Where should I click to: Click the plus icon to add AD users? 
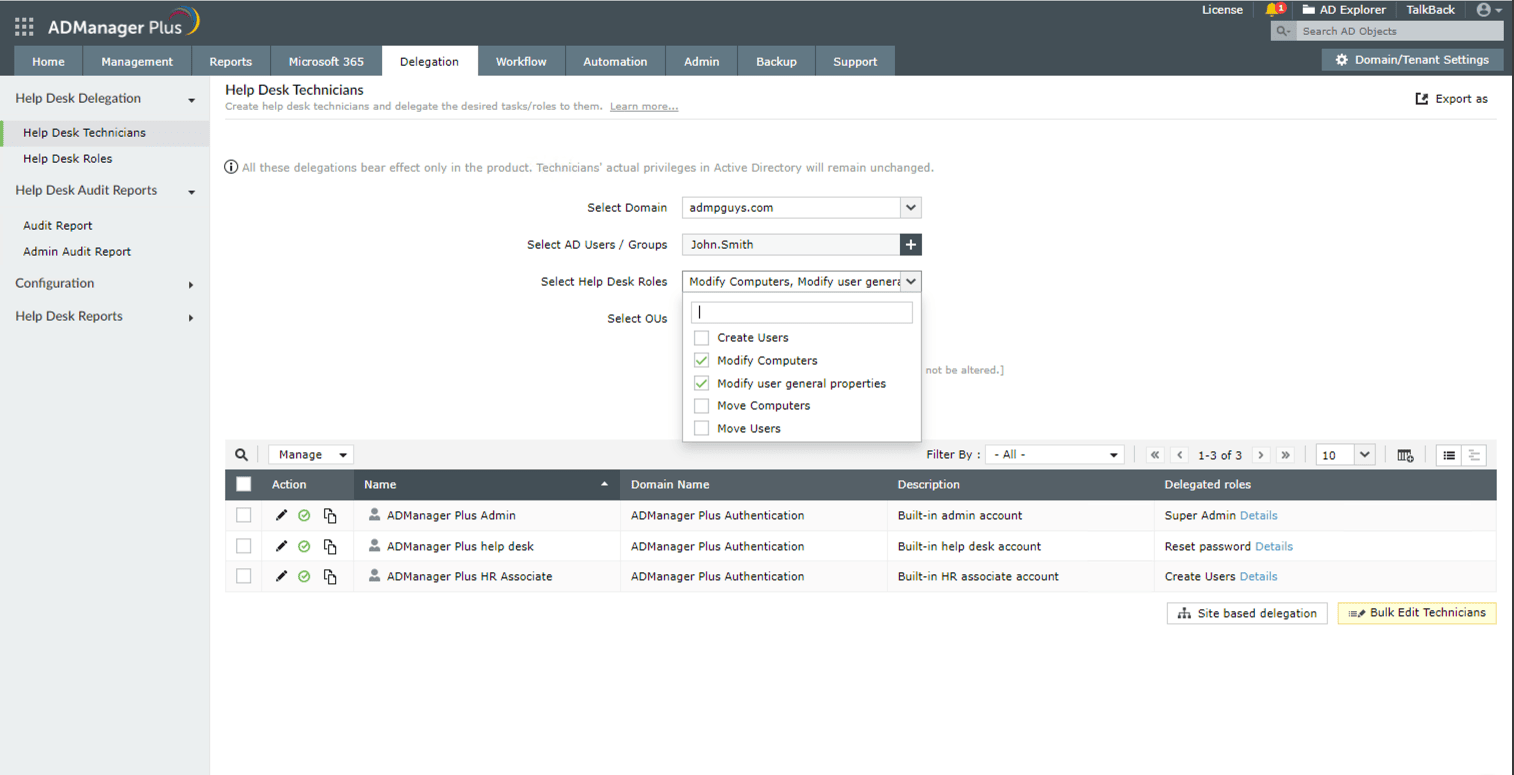point(910,245)
